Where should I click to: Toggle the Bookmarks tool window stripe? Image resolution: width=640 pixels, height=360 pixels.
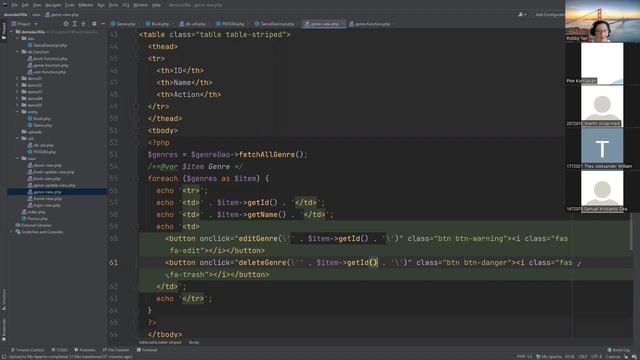pyautogui.click(x=4, y=330)
